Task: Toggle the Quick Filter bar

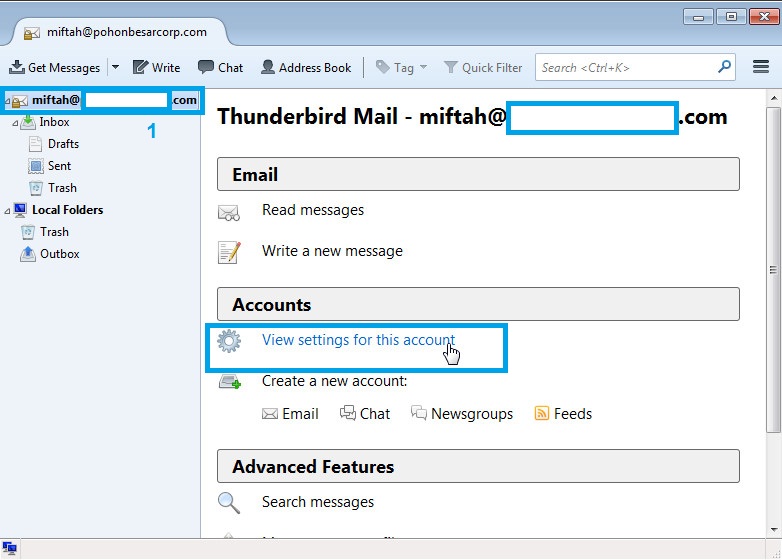Action: pos(483,67)
